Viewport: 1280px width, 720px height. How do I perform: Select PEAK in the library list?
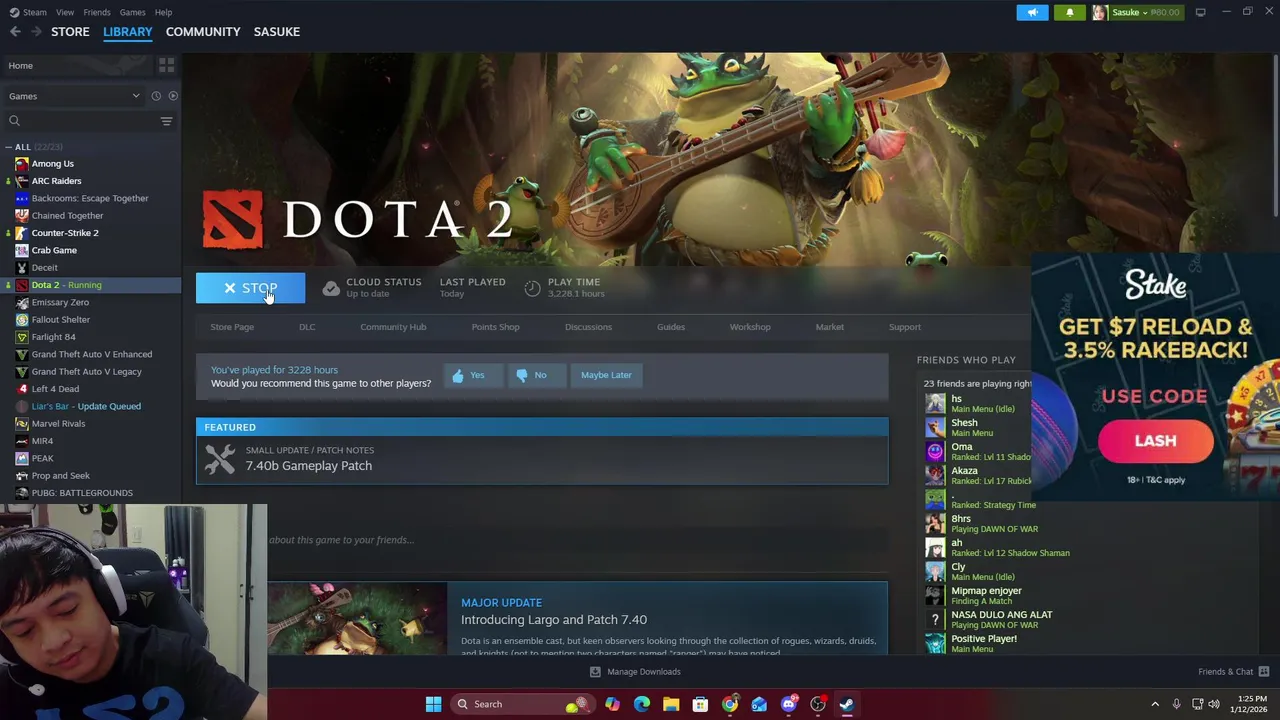coord(42,458)
